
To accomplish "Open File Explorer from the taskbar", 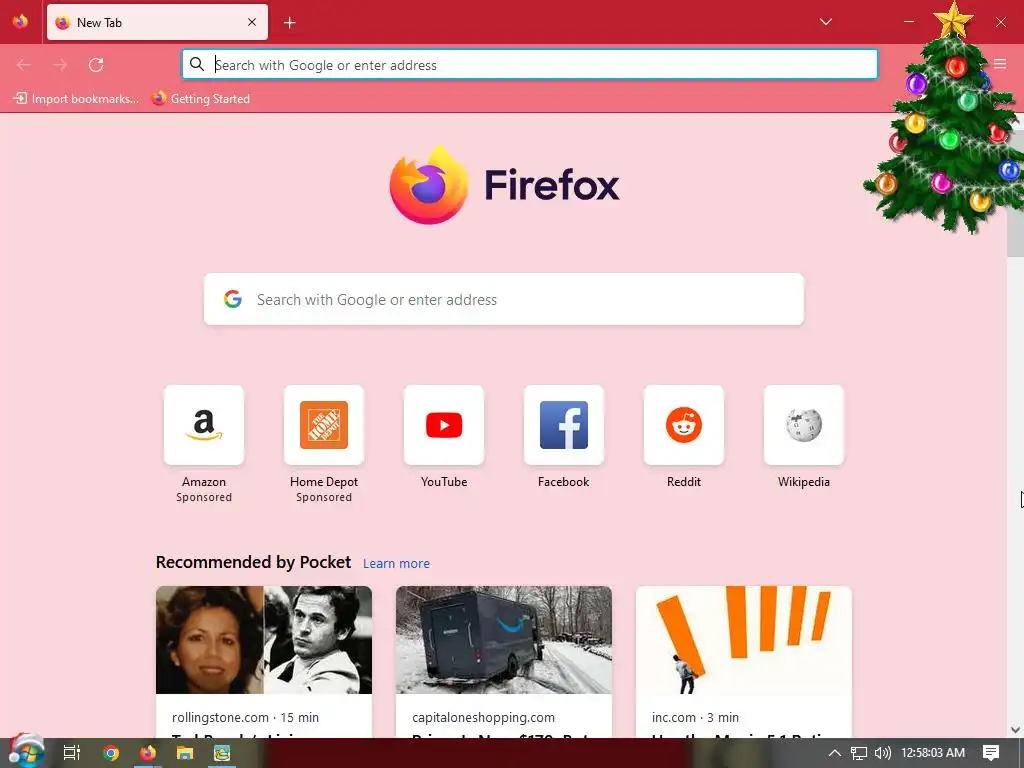I will tap(185, 753).
